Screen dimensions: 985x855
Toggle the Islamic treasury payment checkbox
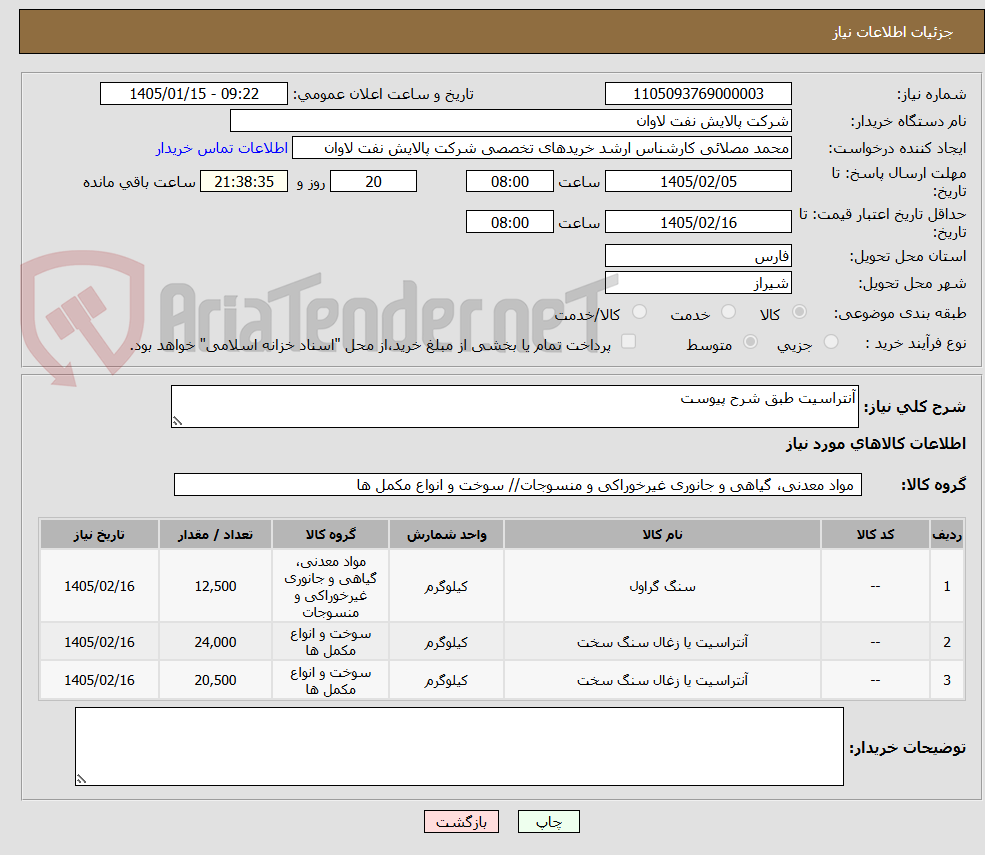pyautogui.click(x=628, y=342)
